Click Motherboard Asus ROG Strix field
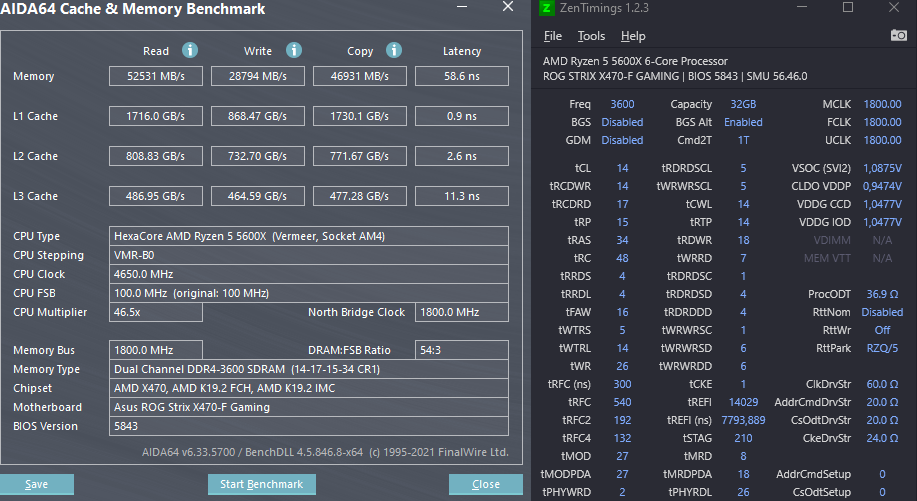The height and width of the screenshot is (501, 917). pos(309,407)
